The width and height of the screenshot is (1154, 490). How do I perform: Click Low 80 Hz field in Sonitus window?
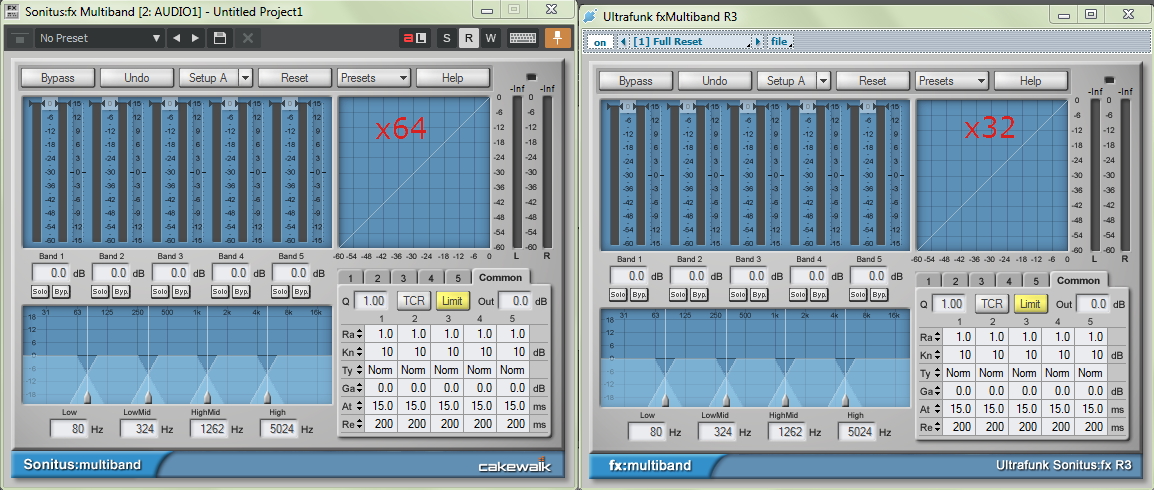click(69, 429)
